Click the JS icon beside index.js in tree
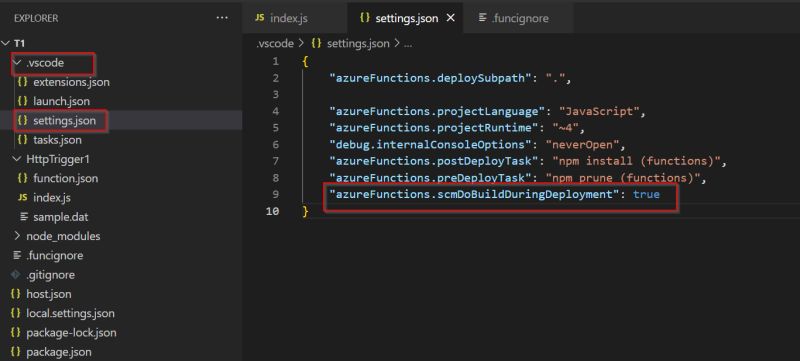 (x=22, y=197)
